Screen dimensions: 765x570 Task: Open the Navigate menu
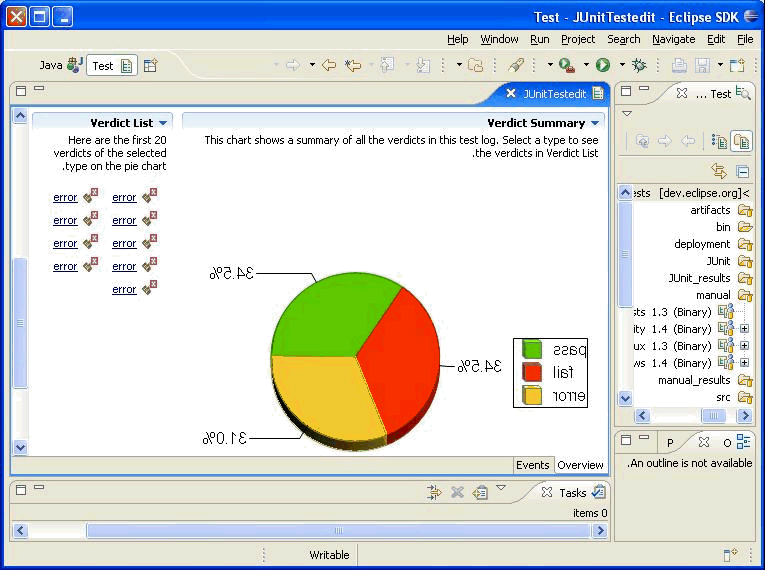click(x=674, y=40)
